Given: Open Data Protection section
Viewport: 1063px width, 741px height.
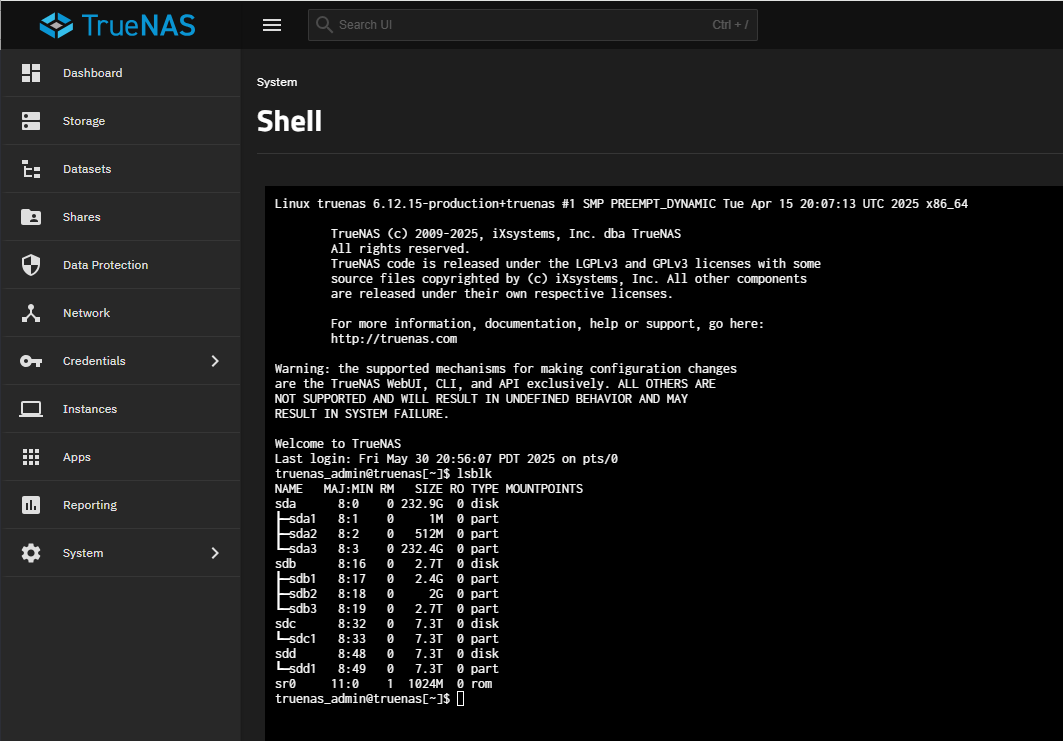Looking at the screenshot, I should (x=121, y=265).
